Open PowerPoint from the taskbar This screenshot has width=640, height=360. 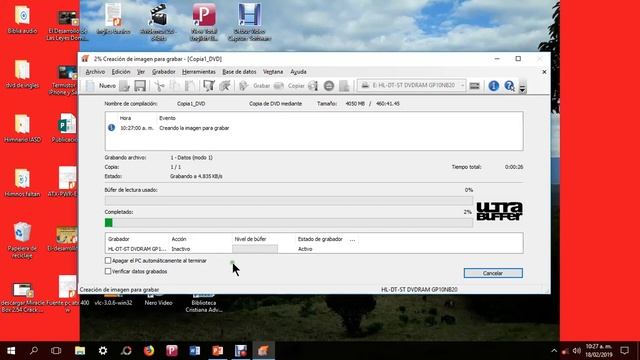218,351
